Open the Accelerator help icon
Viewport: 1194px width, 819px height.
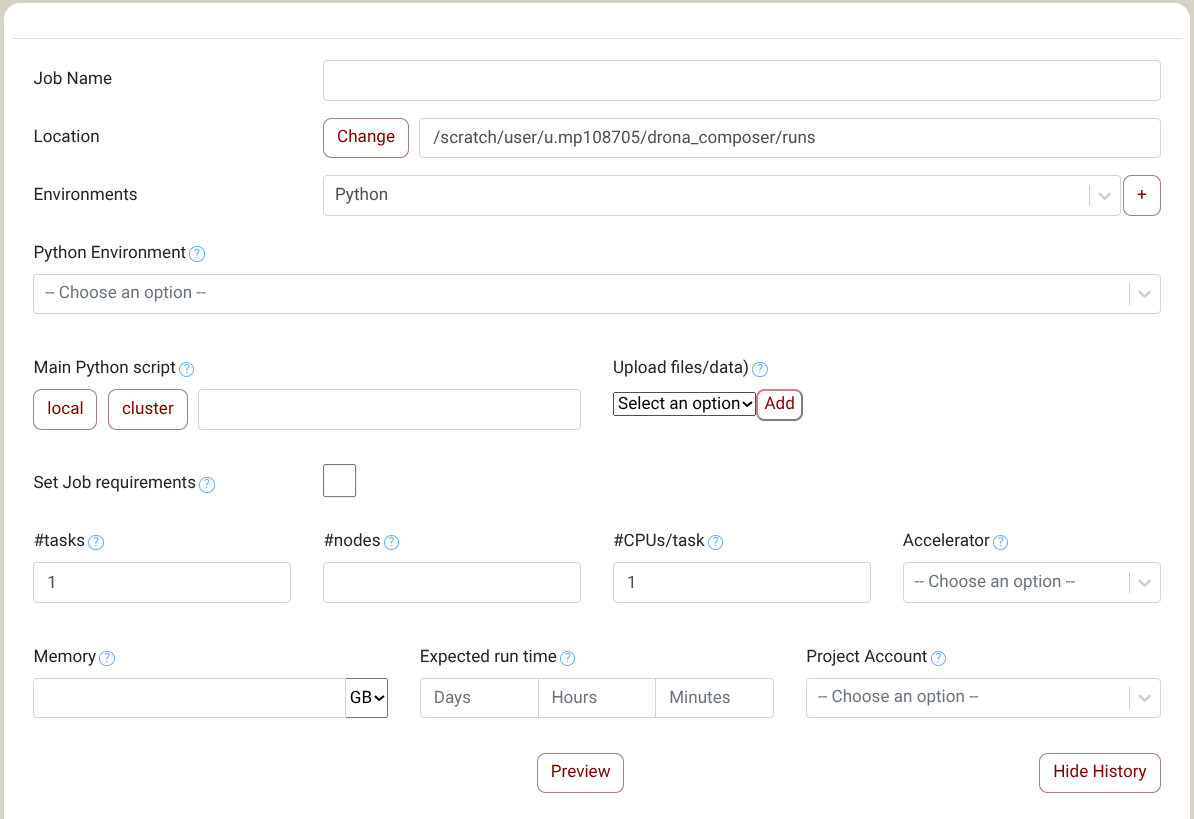point(1000,542)
